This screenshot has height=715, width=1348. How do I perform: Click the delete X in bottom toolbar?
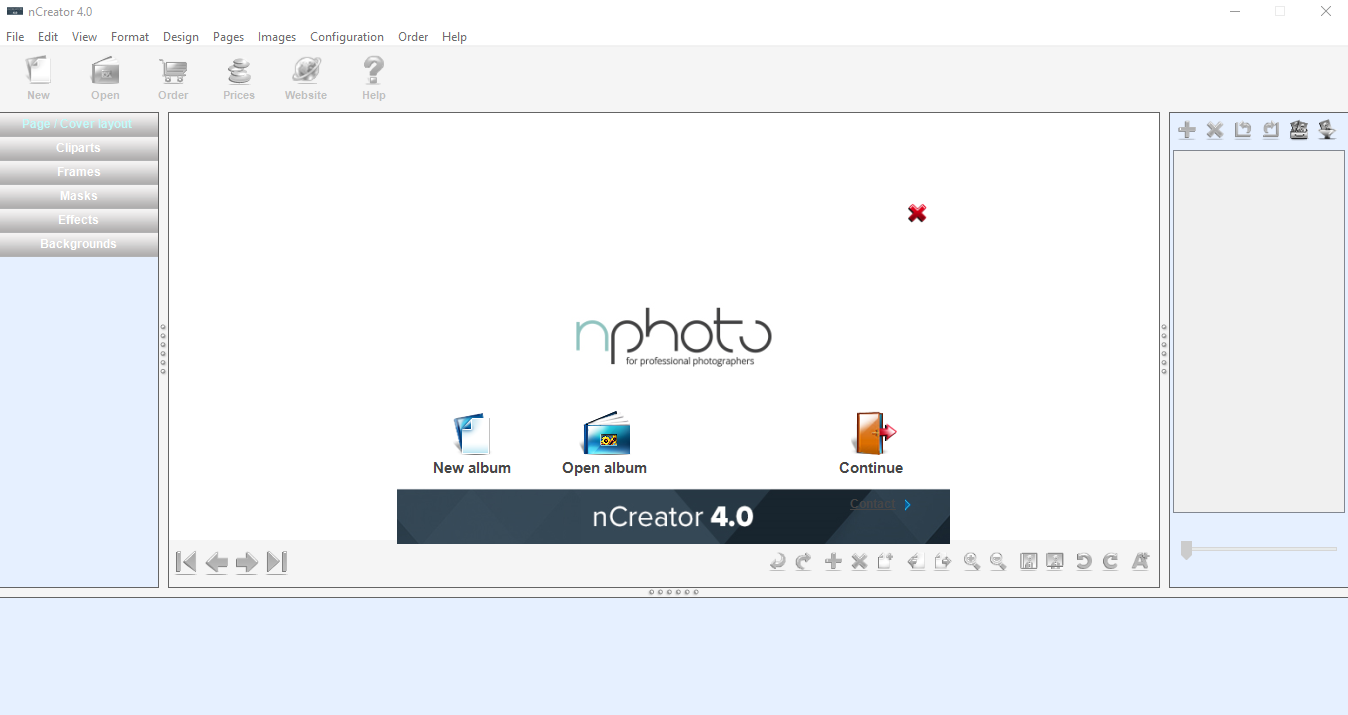(x=859, y=562)
